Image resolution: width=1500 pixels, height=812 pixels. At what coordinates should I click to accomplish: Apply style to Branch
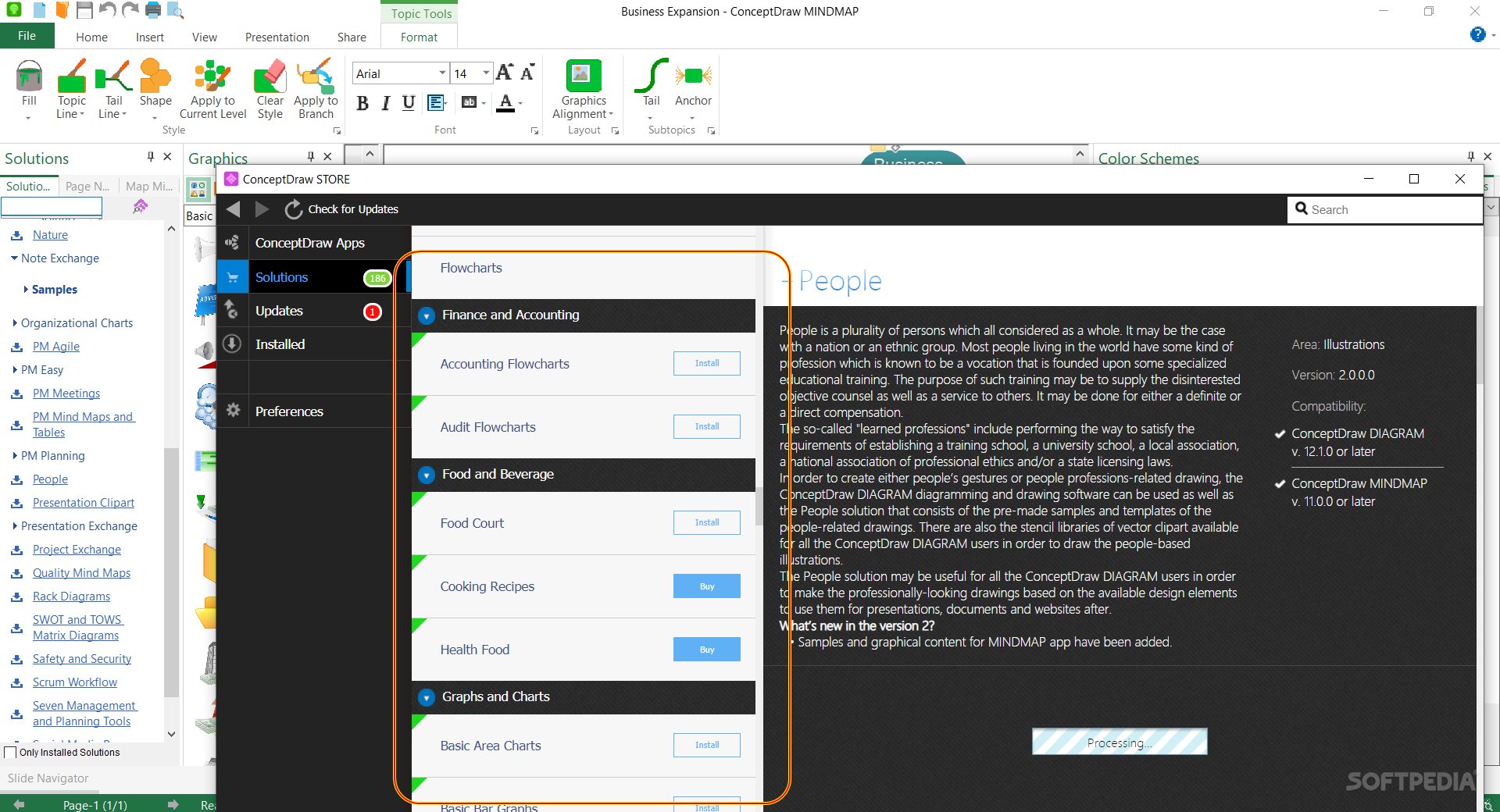point(316,88)
